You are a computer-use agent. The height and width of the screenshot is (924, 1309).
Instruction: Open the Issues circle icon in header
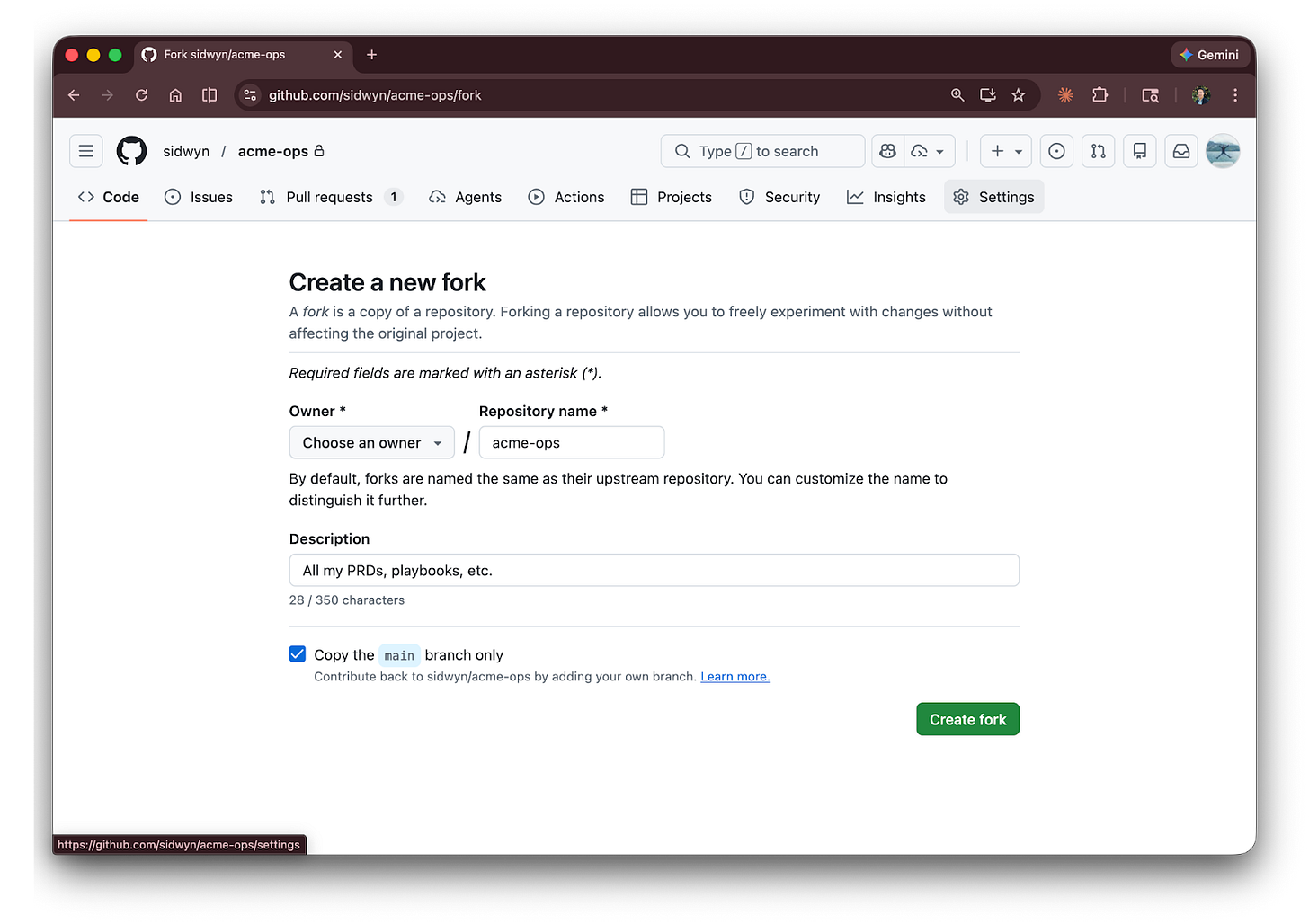pyautogui.click(x=1057, y=151)
